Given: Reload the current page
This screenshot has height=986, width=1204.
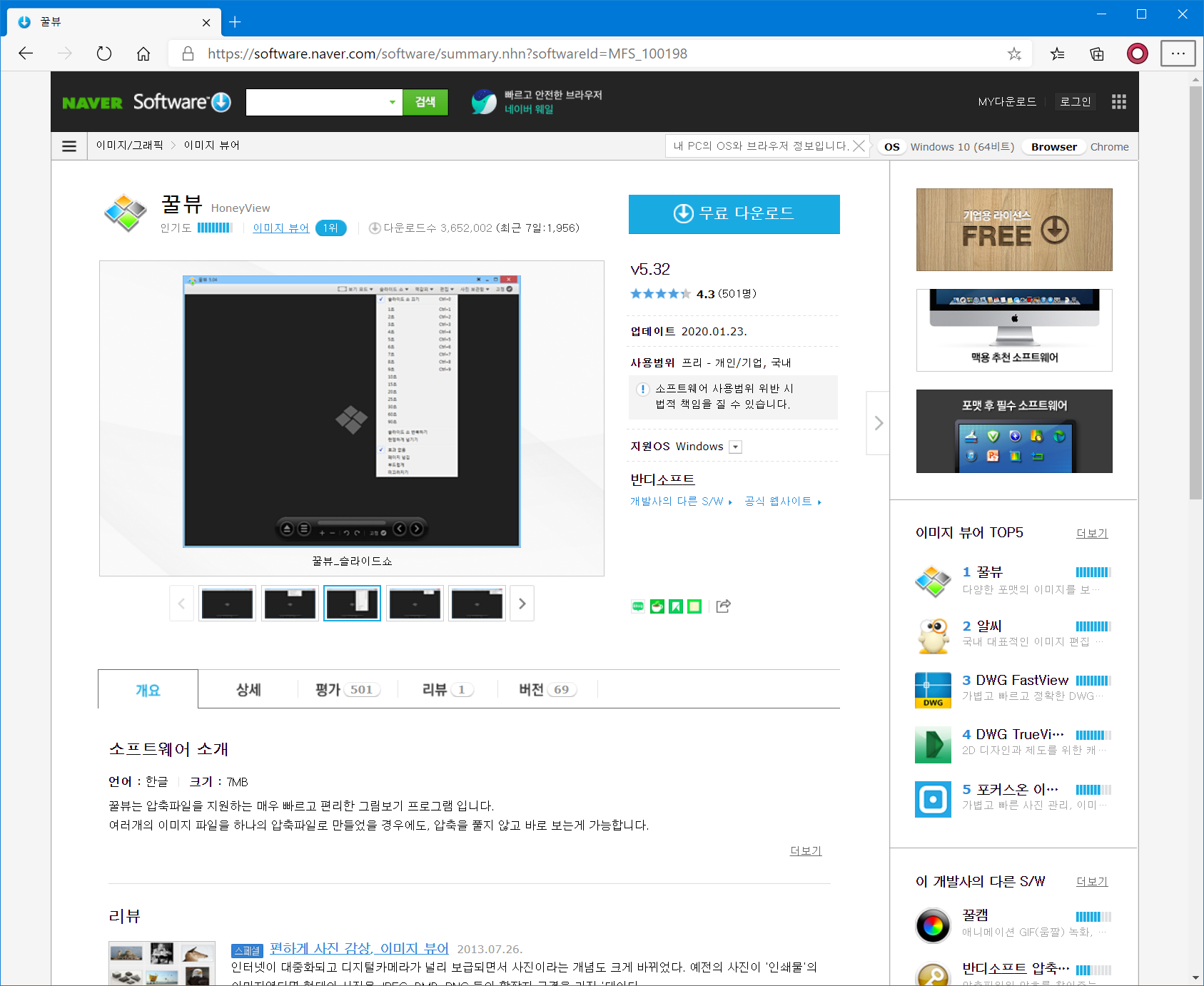Looking at the screenshot, I should (104, 54).
